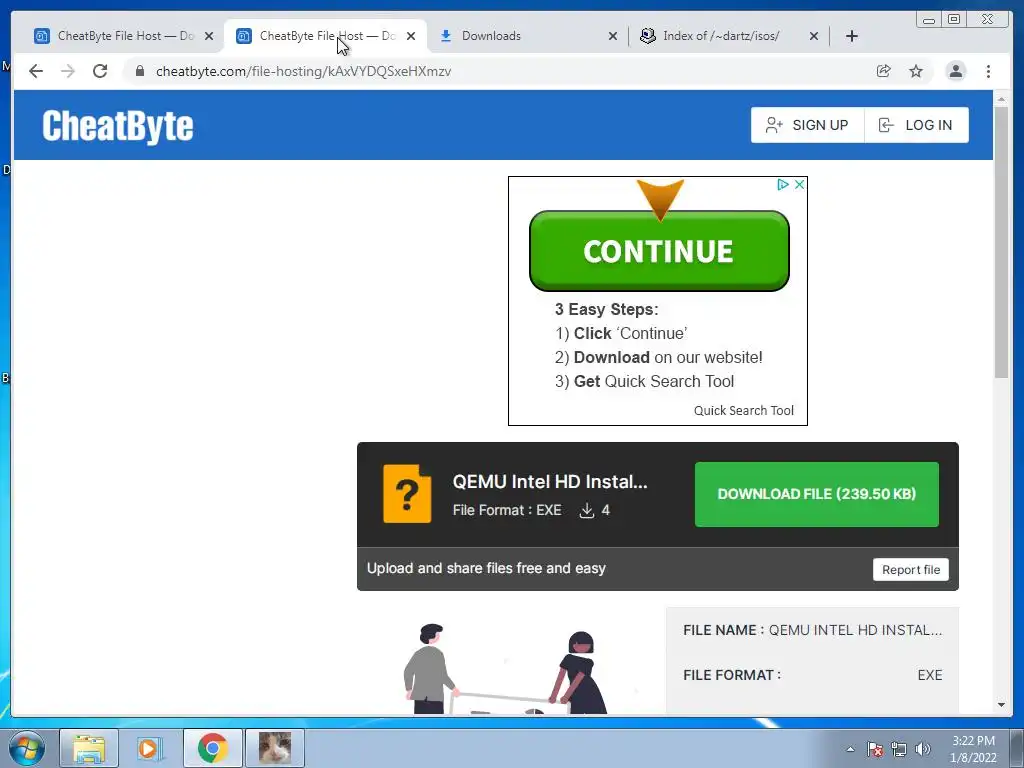Click the Action Center flag icon

pyautogui.click(x=875, y=749)
